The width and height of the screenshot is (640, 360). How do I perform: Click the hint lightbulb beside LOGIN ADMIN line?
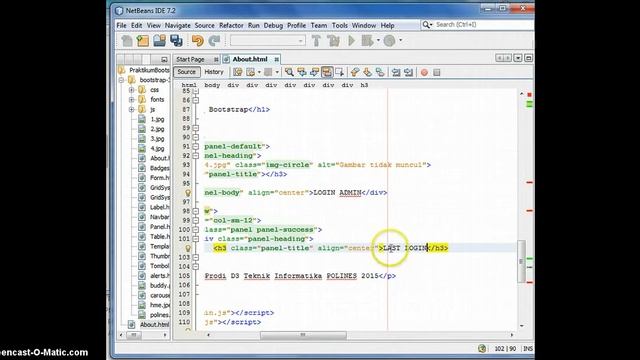click(x=188, y=192)
